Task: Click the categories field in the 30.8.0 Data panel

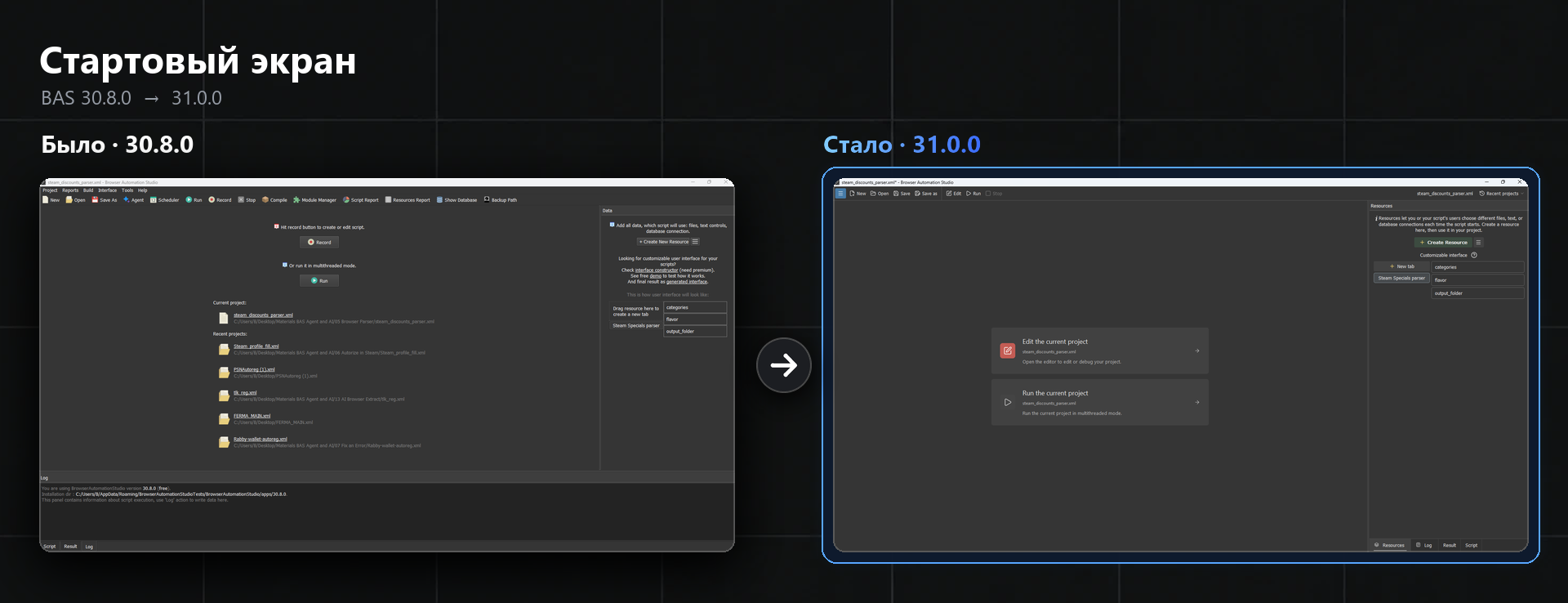Action: 695,308
